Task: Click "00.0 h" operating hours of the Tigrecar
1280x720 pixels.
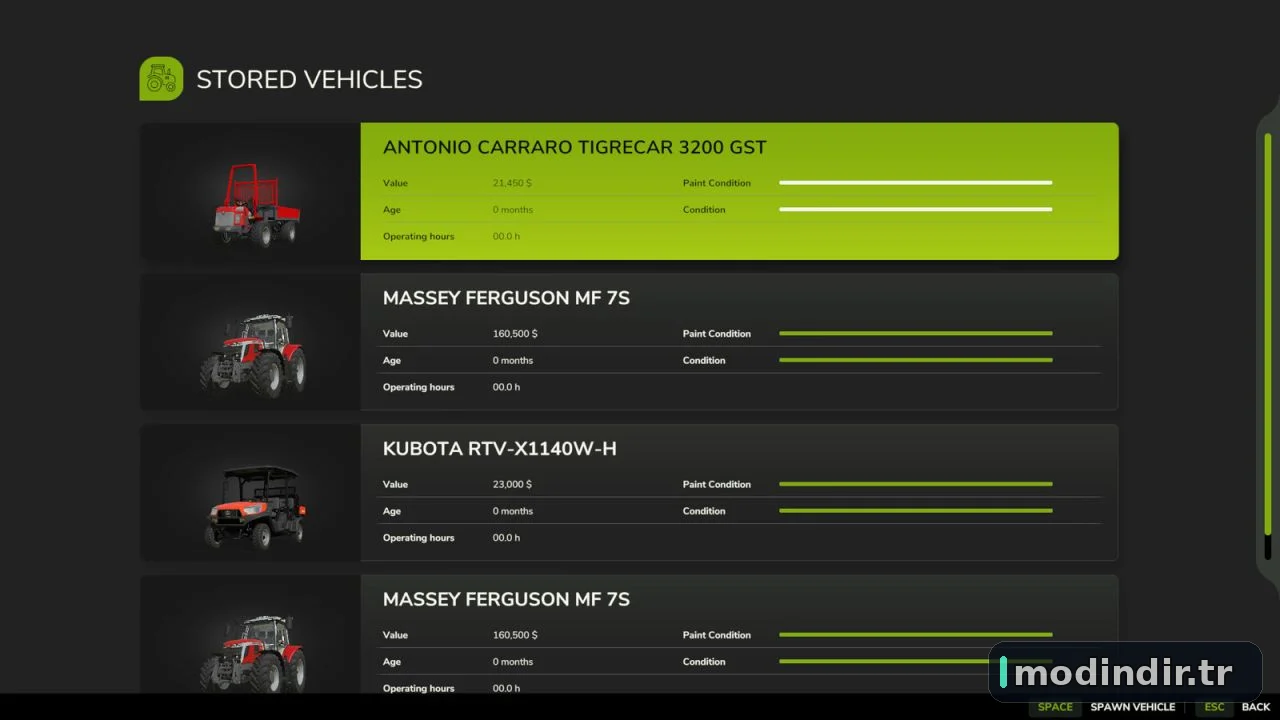Action: tap(506, 237)
